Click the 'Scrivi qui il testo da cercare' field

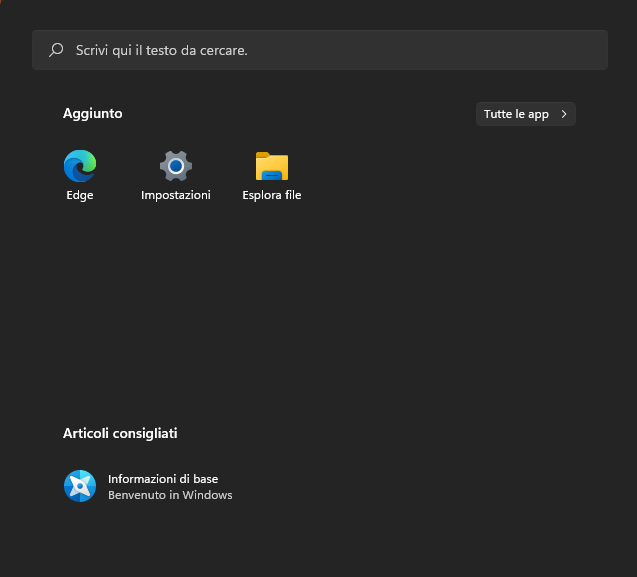click(x=320, y=50)
